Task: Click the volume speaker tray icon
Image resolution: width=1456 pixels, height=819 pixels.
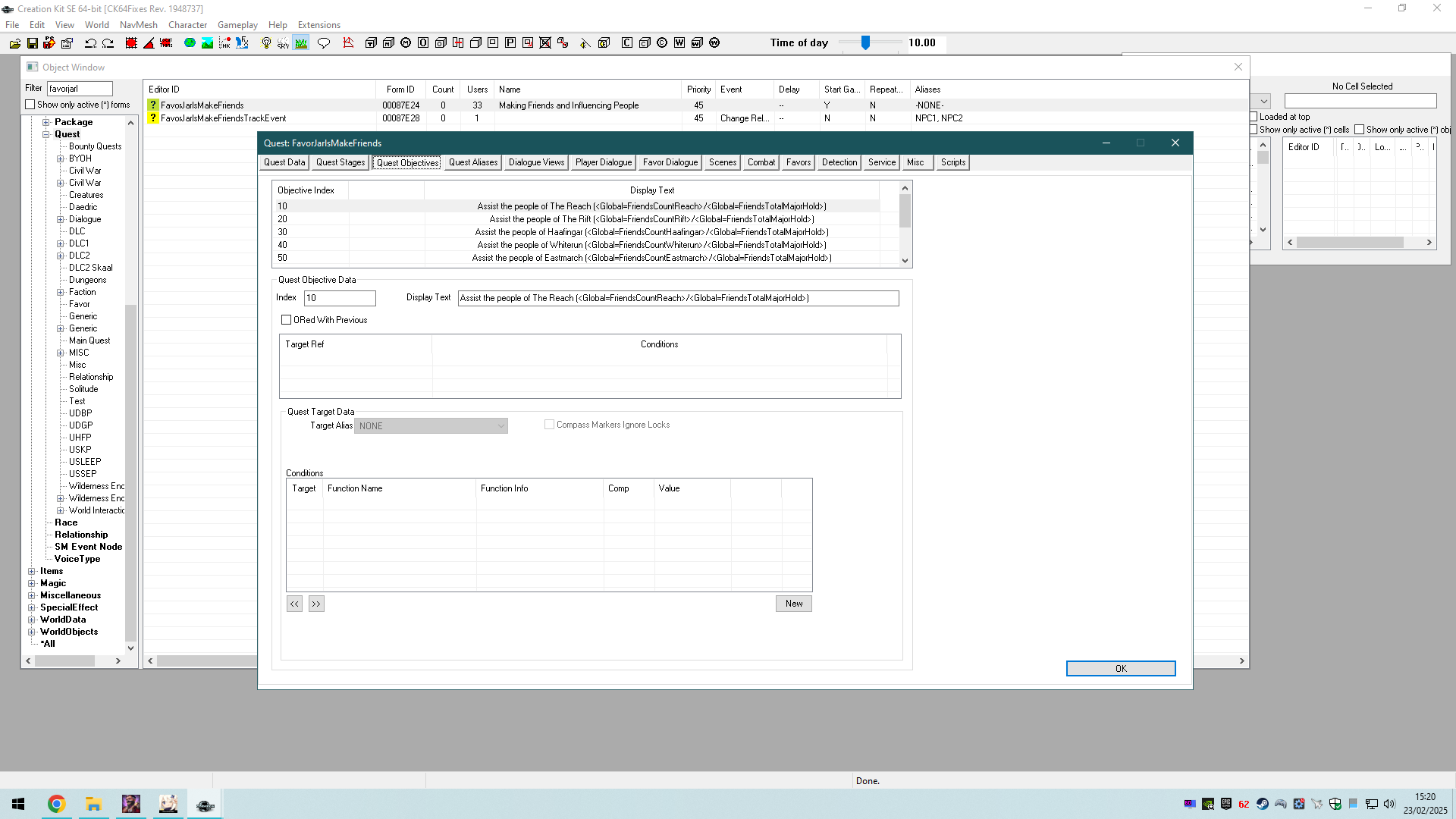Action: 1389,804
